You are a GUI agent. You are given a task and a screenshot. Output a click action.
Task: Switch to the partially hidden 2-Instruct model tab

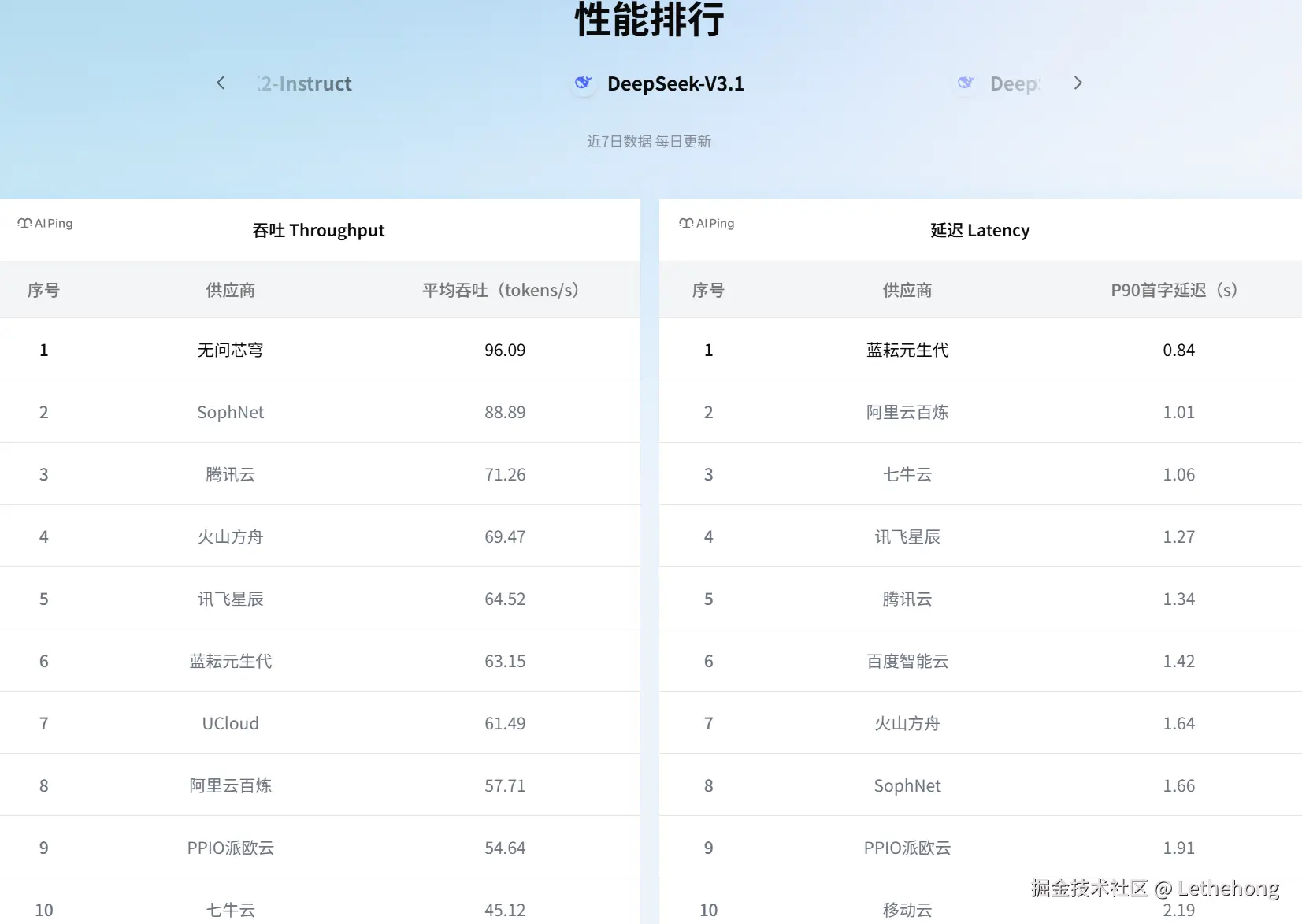(305, 83)
